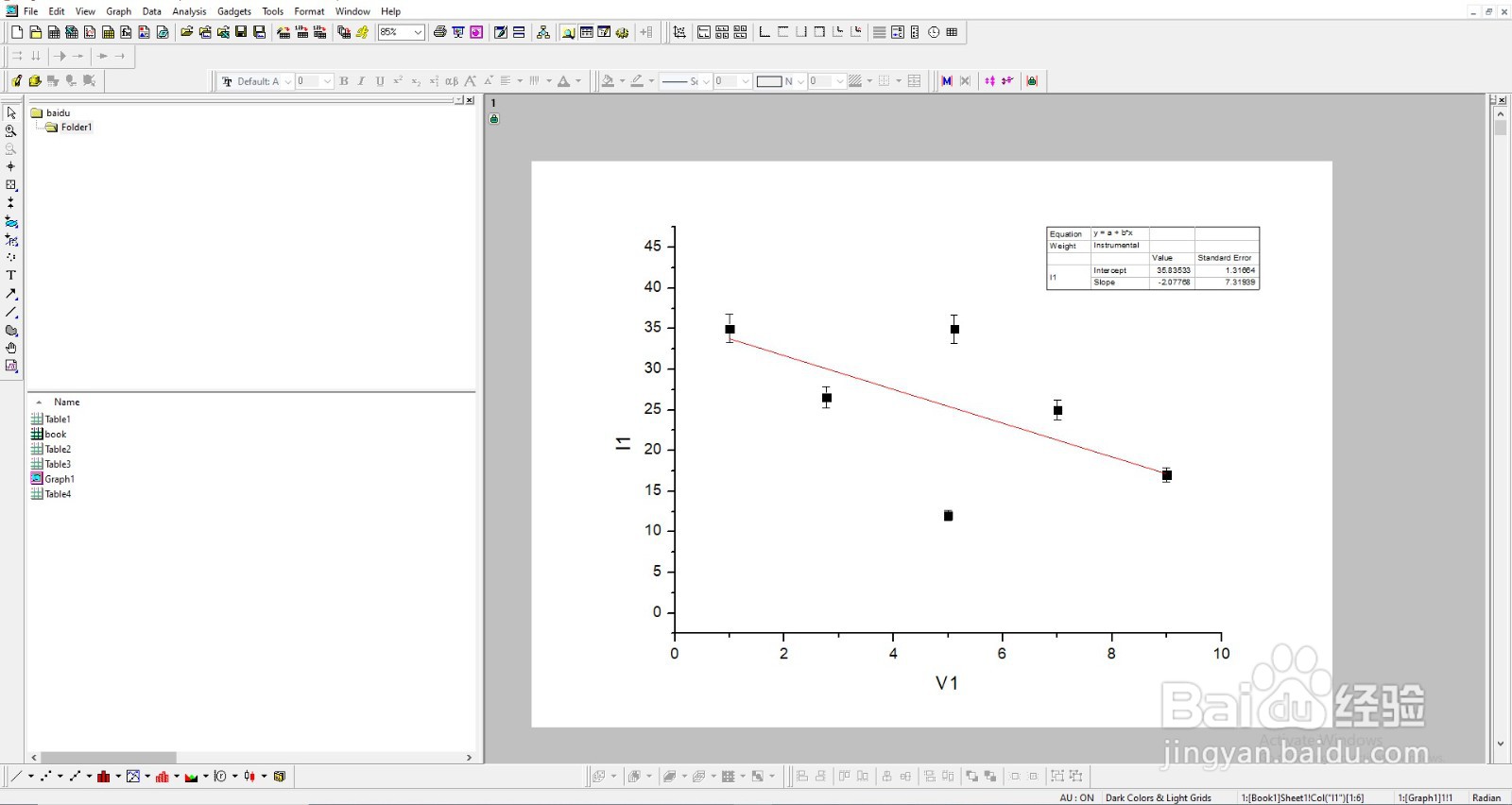Toggle subscript formatting

pyautogui.click(x=416, y=81)
